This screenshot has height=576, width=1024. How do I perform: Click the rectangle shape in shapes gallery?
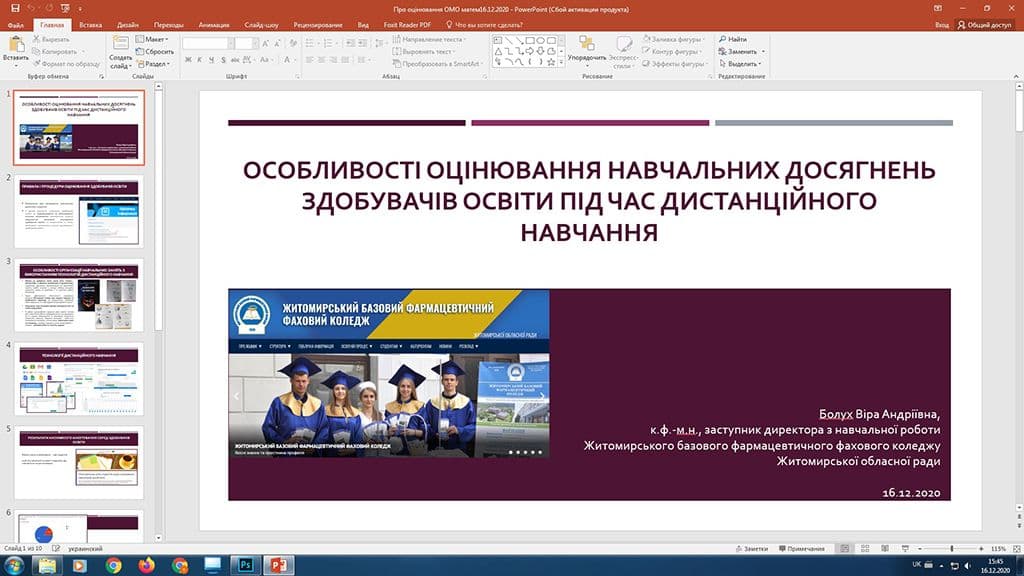[x=530, y=40]
